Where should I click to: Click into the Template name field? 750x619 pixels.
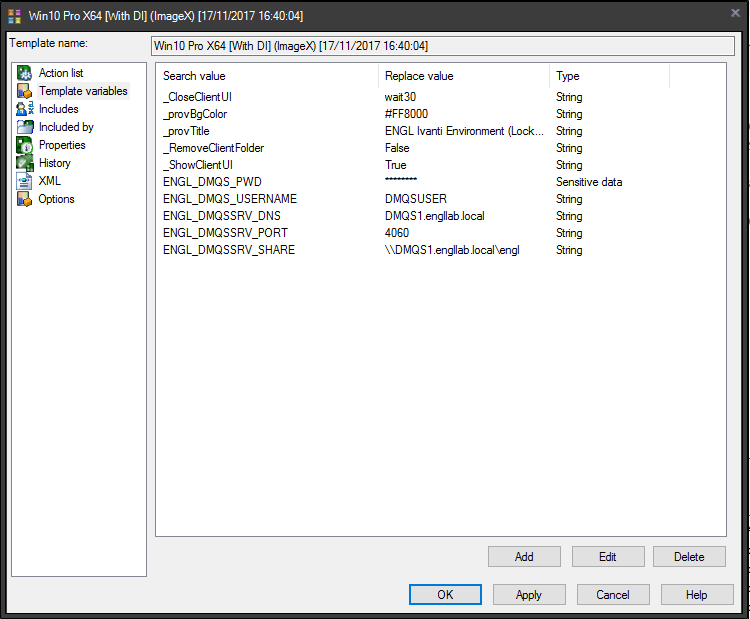coord(443,46)
